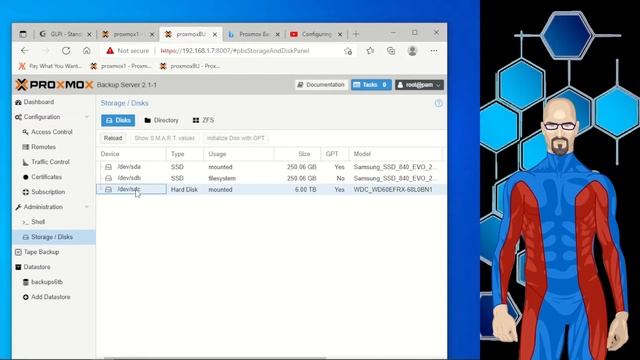
Task: Click Initialize Disk with GPT button
Action: 236,138
